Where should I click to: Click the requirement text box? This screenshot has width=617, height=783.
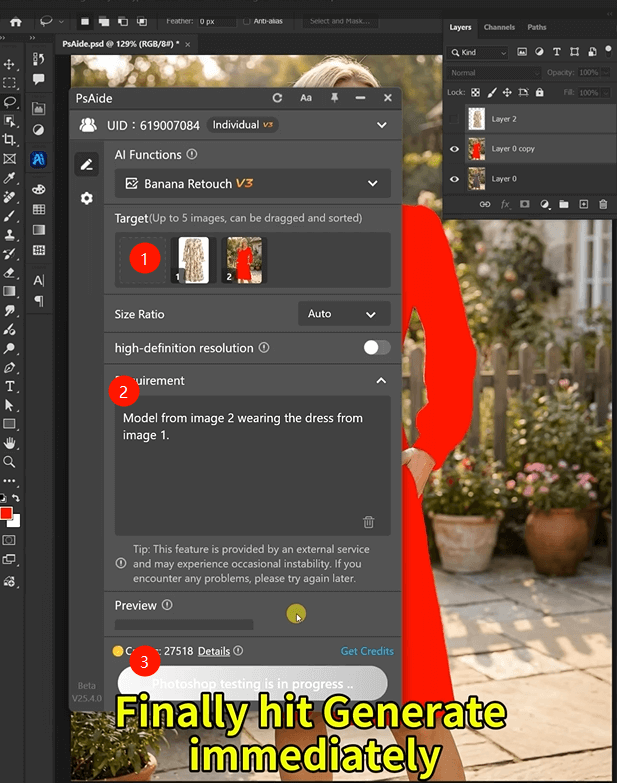point(253,465)
